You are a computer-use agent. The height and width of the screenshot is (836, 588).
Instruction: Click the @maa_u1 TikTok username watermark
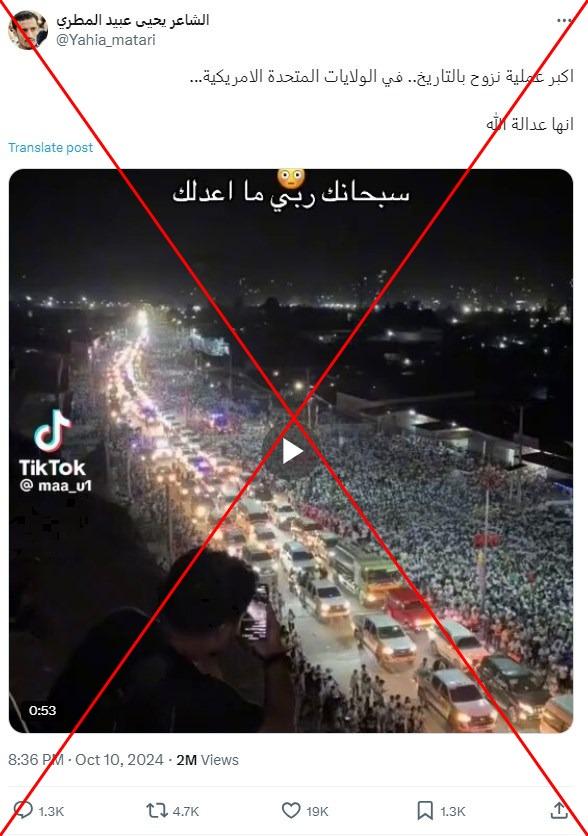[56, 486]
